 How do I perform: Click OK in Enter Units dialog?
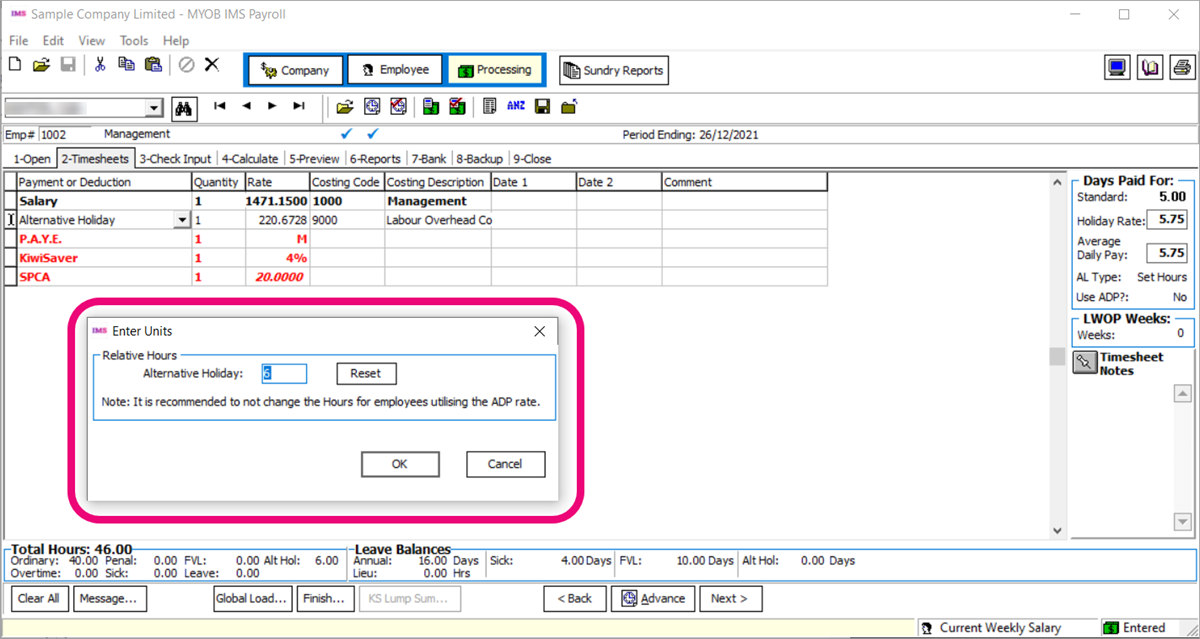[x=400, y=464]
